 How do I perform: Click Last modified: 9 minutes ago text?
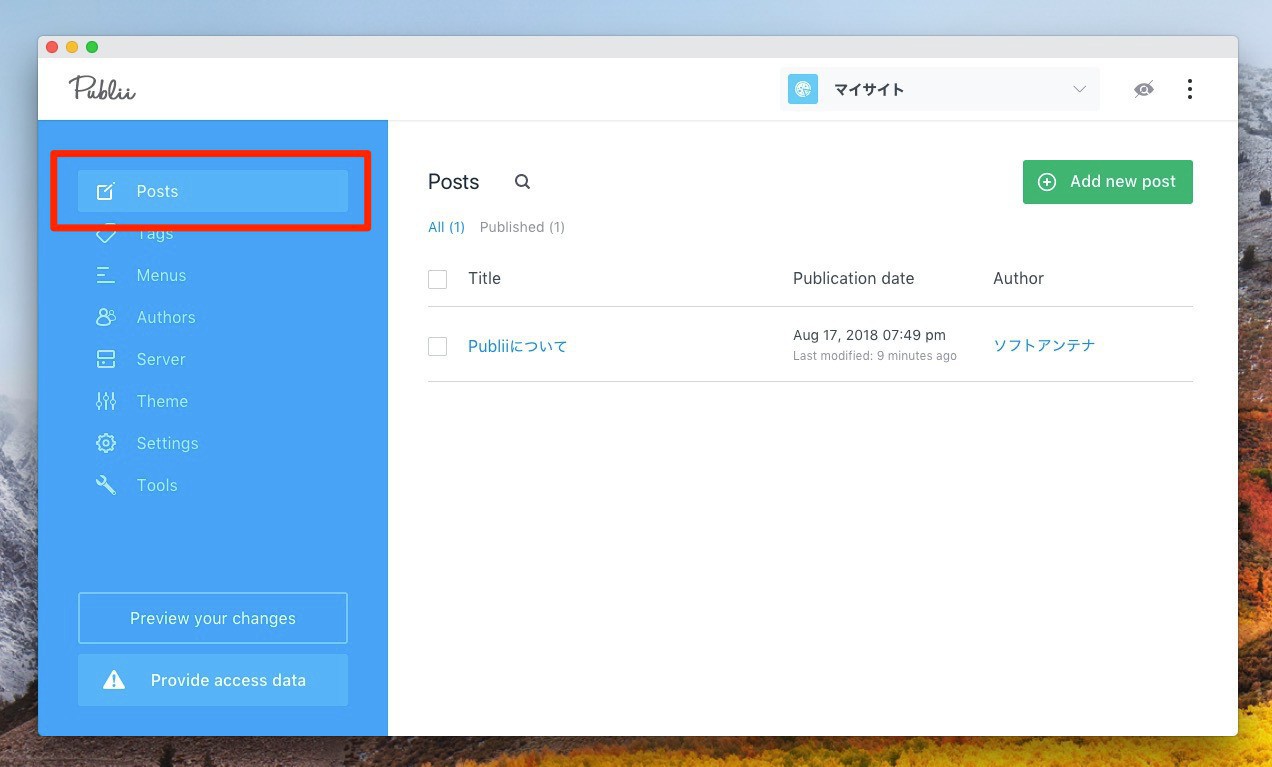(x=875, y=356)
